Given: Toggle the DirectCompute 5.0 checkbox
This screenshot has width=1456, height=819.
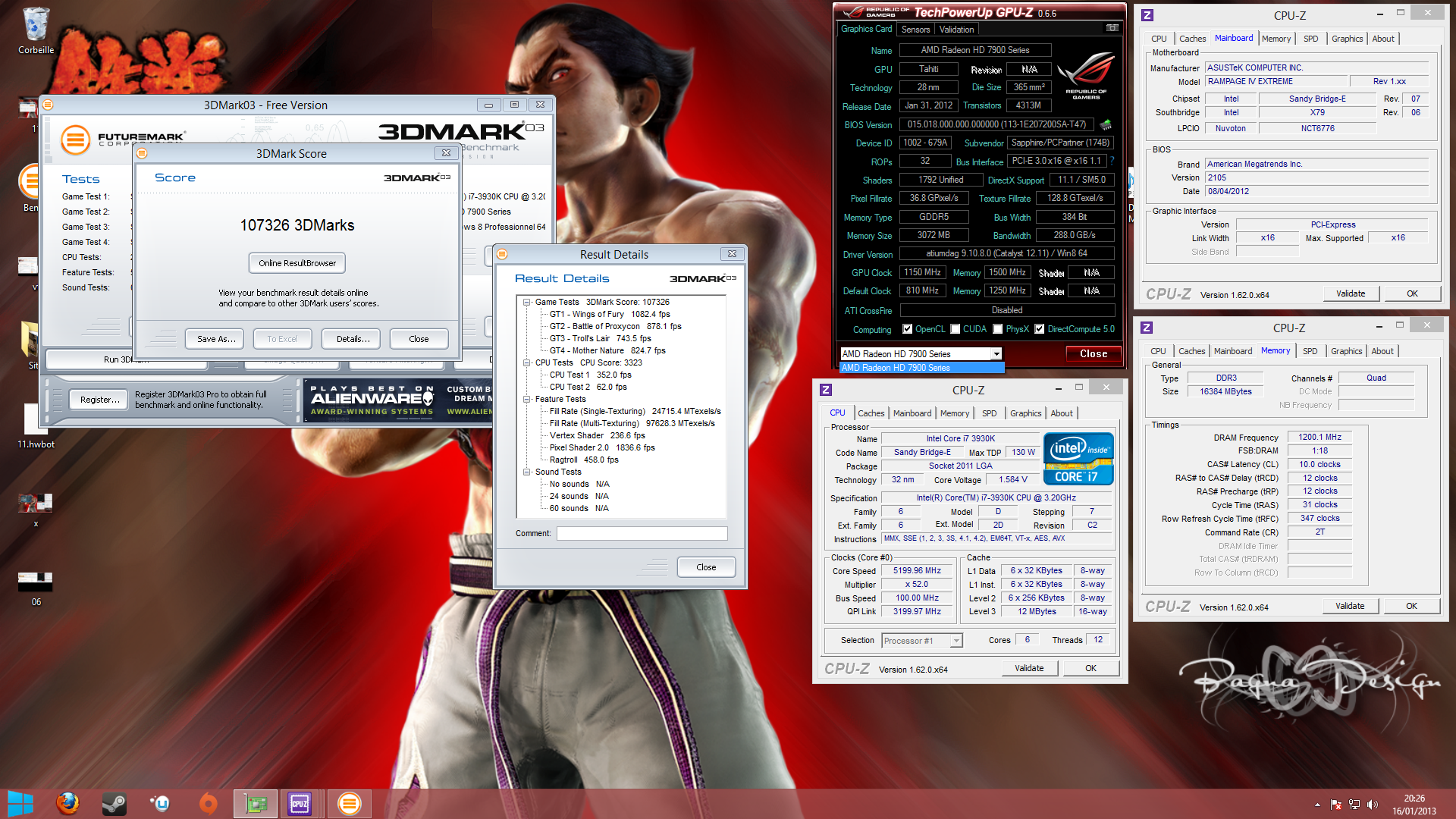Looking at the screenshot, I should 1040,329.
